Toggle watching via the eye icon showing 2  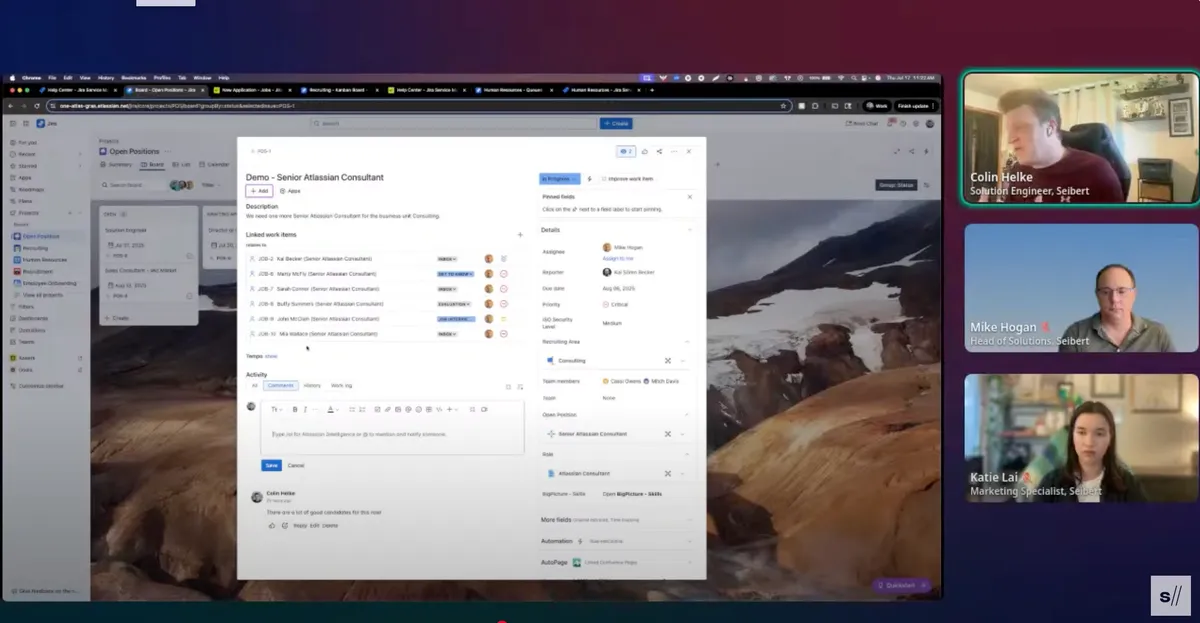tap(626, 151)
